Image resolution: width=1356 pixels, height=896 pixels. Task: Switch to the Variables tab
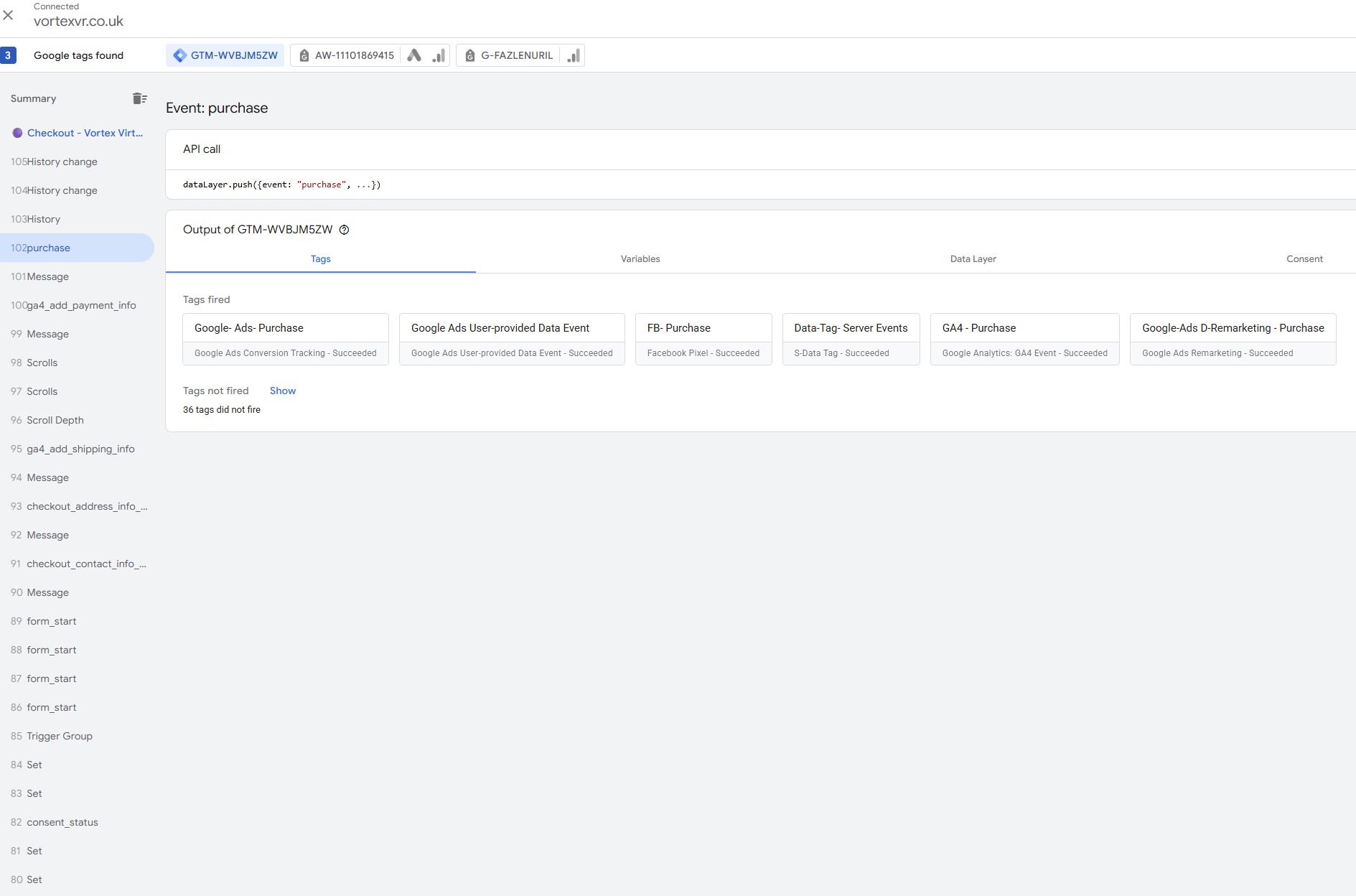[640, 259]
